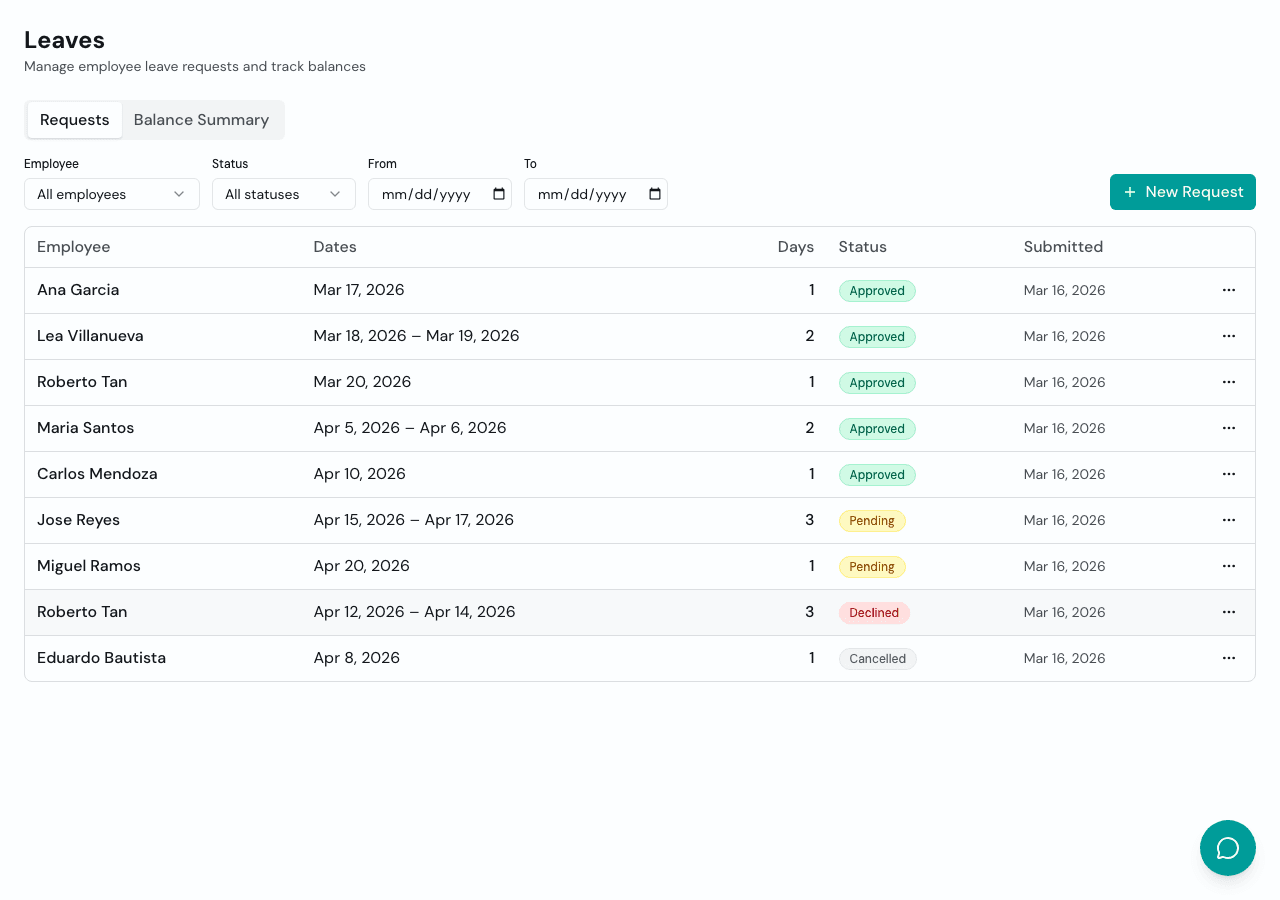Image resolution: width=1280 pixels, height=900 pixels.
Task: Select the Requests tab
Action: tap(74, 119)
